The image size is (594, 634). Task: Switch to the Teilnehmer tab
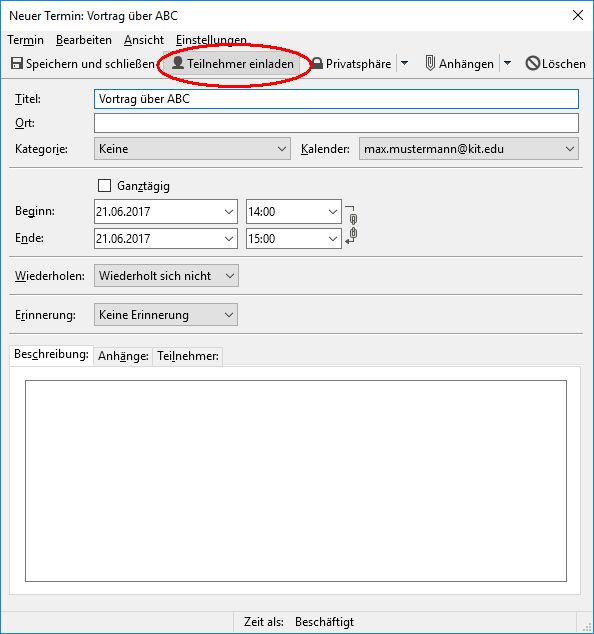tap(188, 356)
